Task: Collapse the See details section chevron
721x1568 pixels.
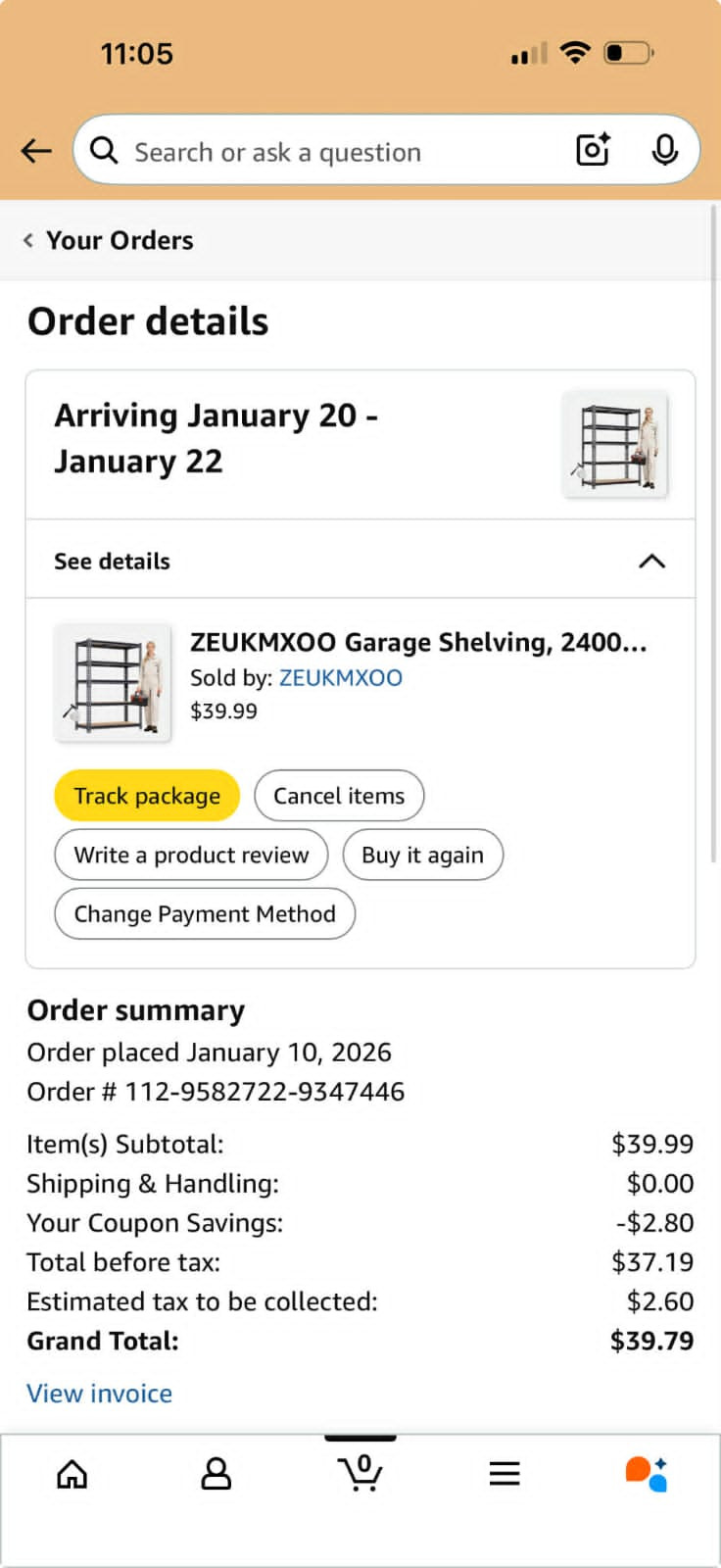Action: click(651, 561)
